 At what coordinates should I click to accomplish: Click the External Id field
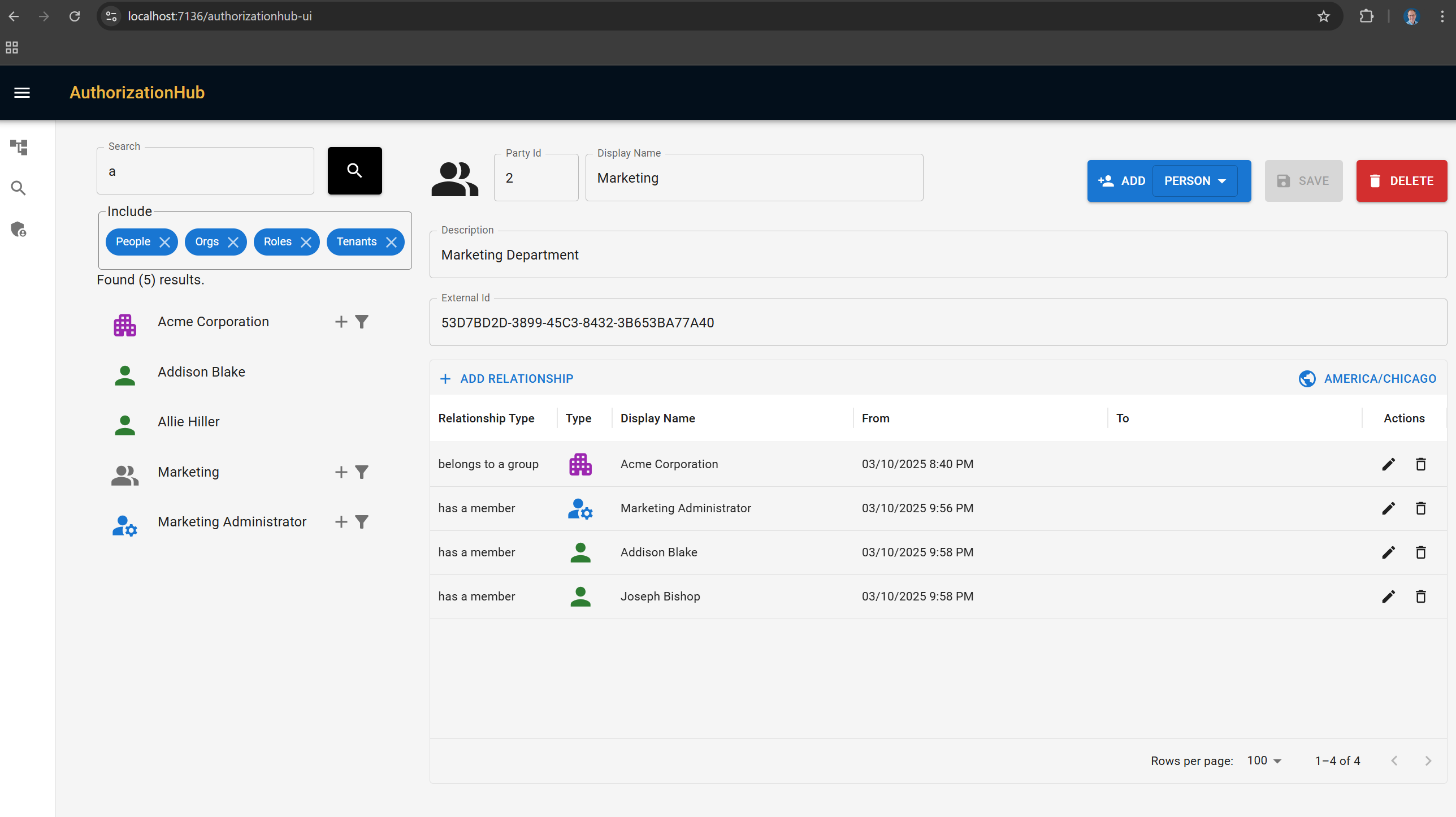[x=938, y=323]
